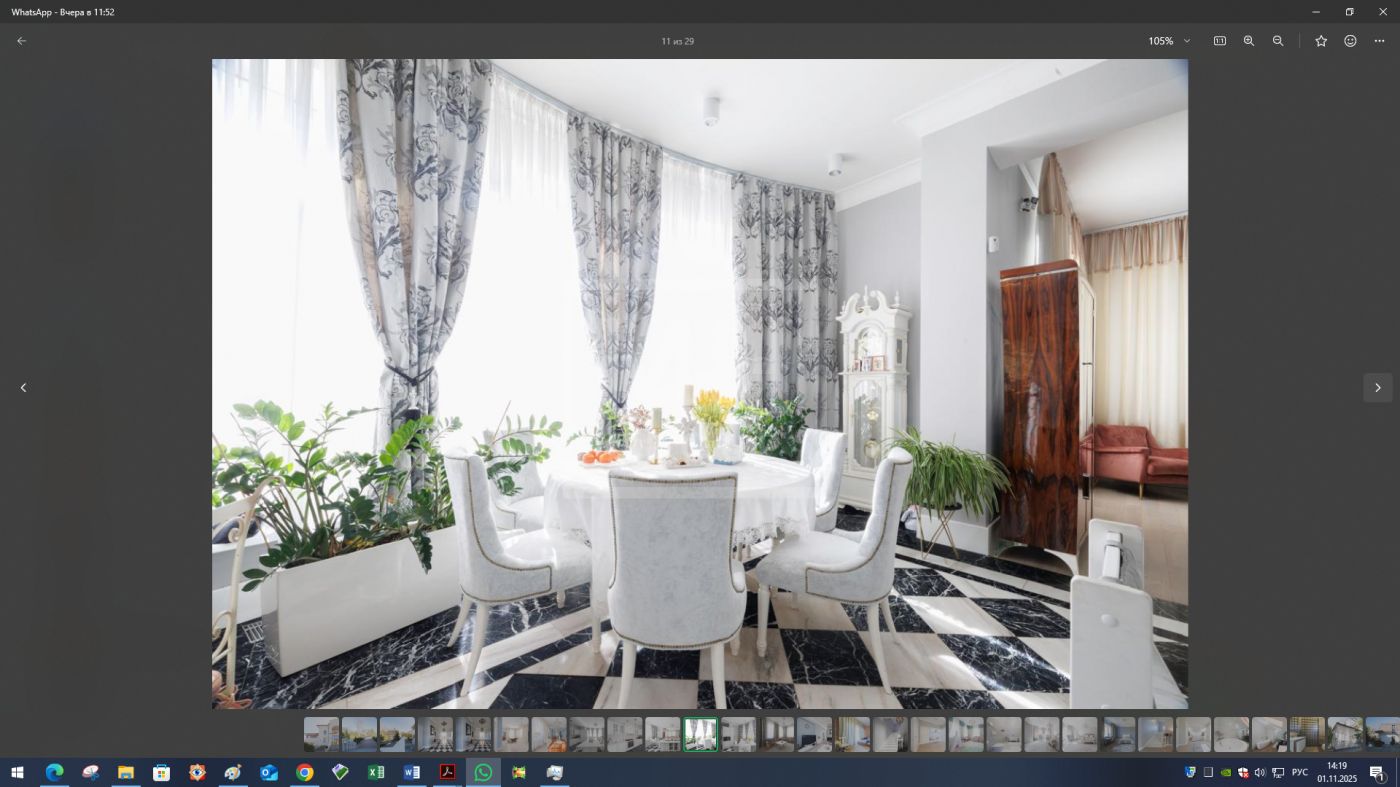Click the back arrow in the viewer
This screenshot has height=787, width=1400.
(x=21, y=41)
